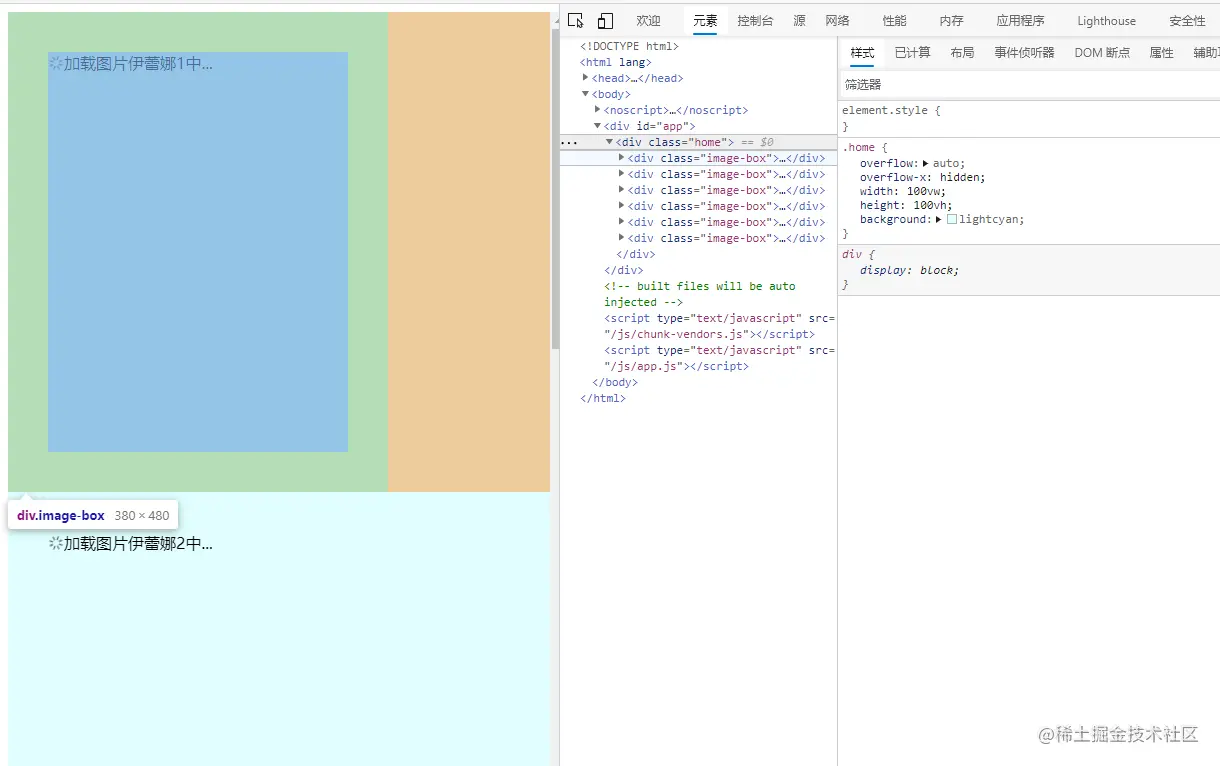Expand the highlighted image-box div node
1220x766 pixels.
click(x=622, y=158)
